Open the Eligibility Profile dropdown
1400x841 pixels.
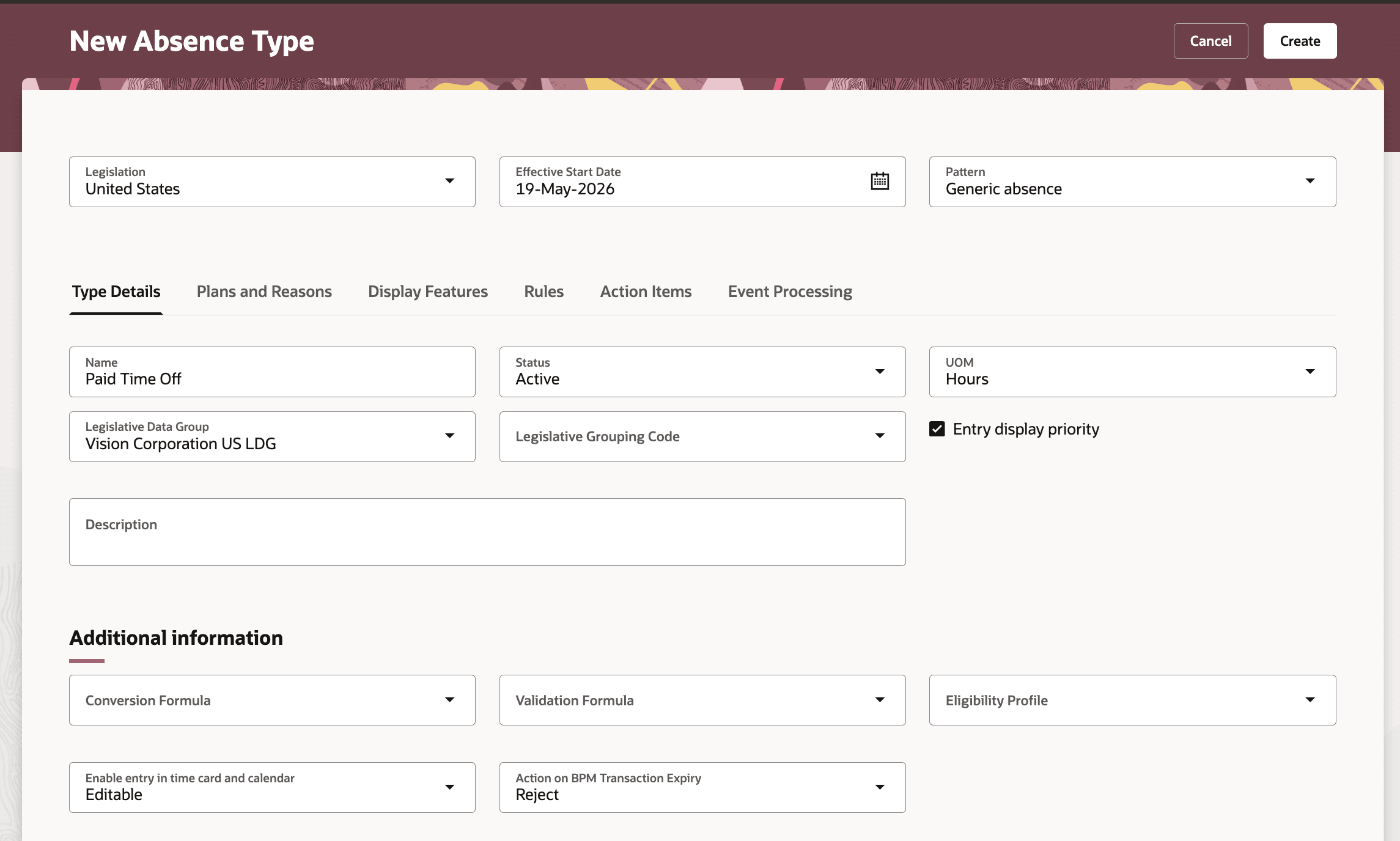(1310, 700)
